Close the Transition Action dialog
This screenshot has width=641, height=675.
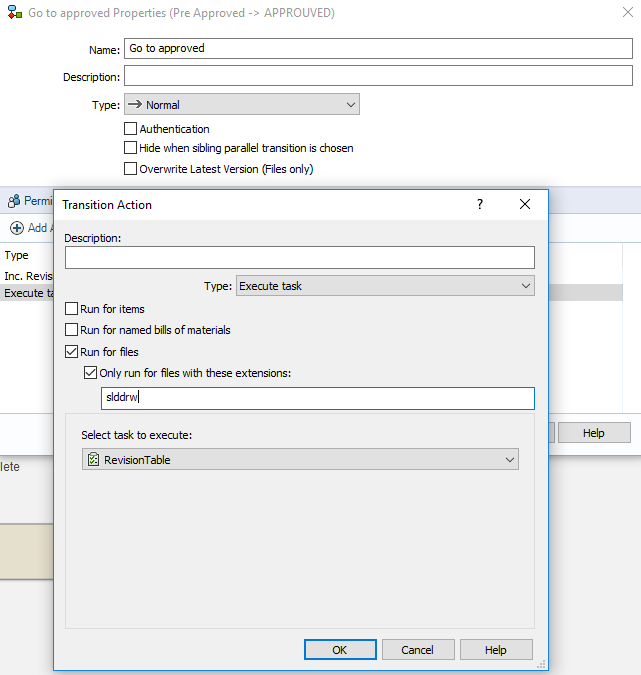pos(525,204)
